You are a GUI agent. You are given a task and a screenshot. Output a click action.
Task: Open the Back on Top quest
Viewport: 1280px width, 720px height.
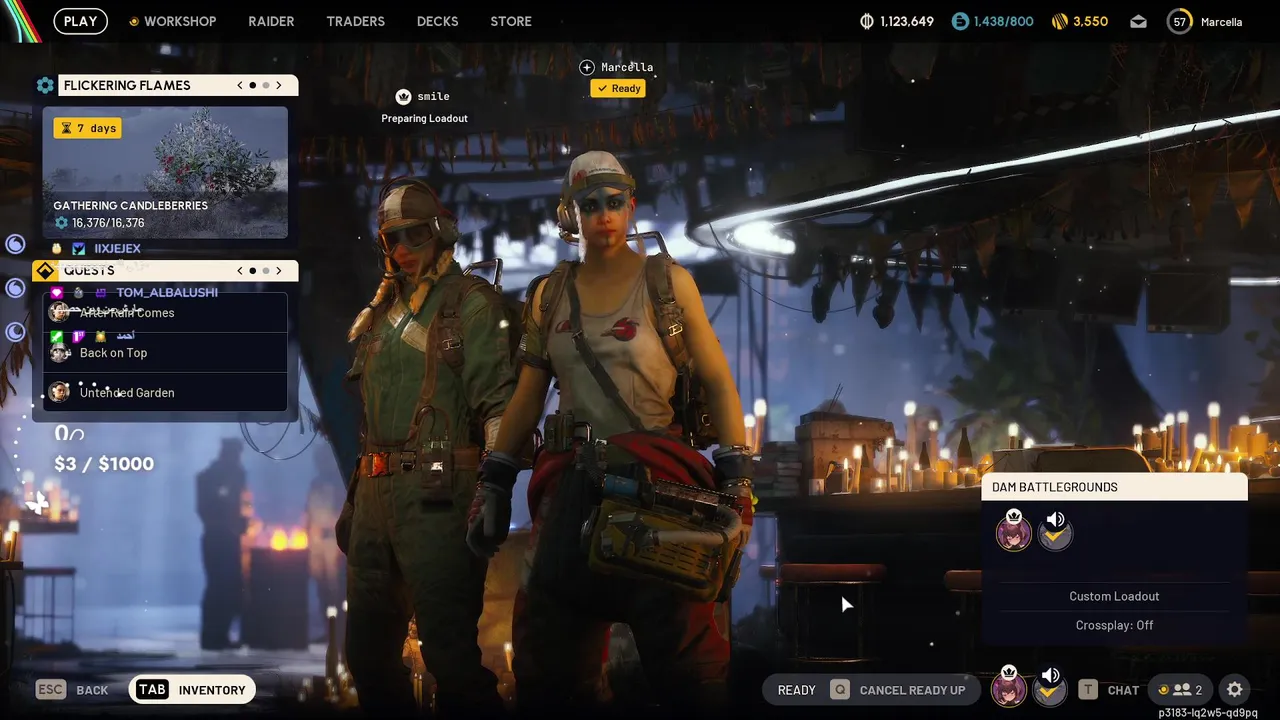point(165,353)
